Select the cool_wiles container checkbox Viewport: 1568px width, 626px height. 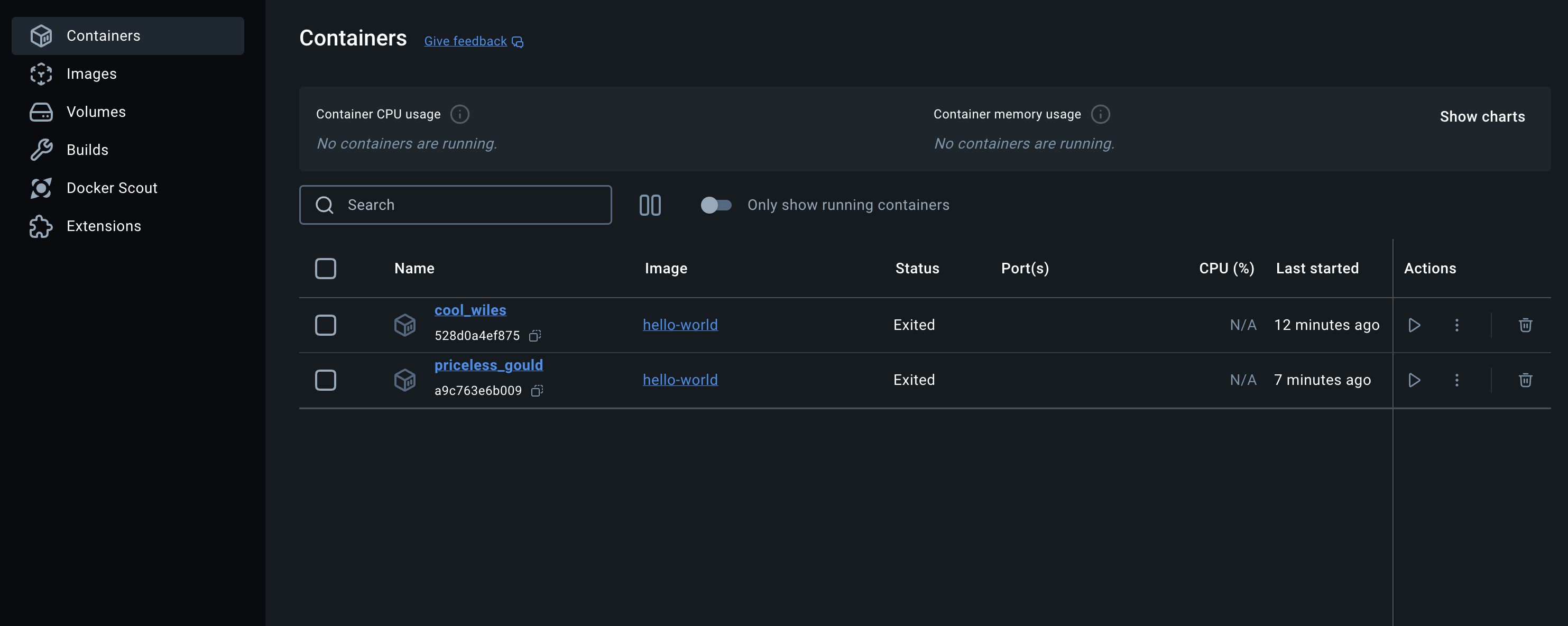click(x=326, y=325)
